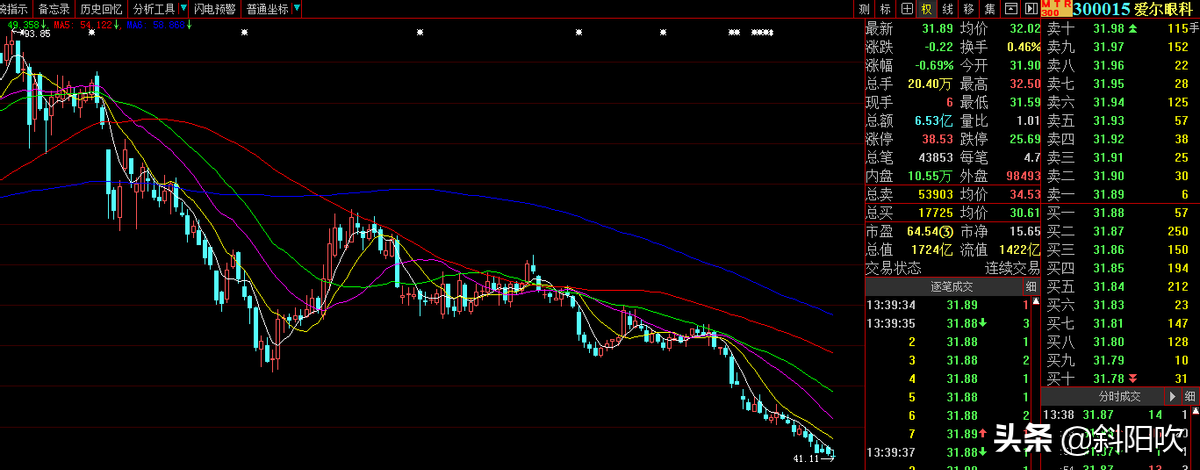This screenshot has height=470, width=1200.
Task: Toggle the 权 adjusted-price button
Action: coord(925,9)
